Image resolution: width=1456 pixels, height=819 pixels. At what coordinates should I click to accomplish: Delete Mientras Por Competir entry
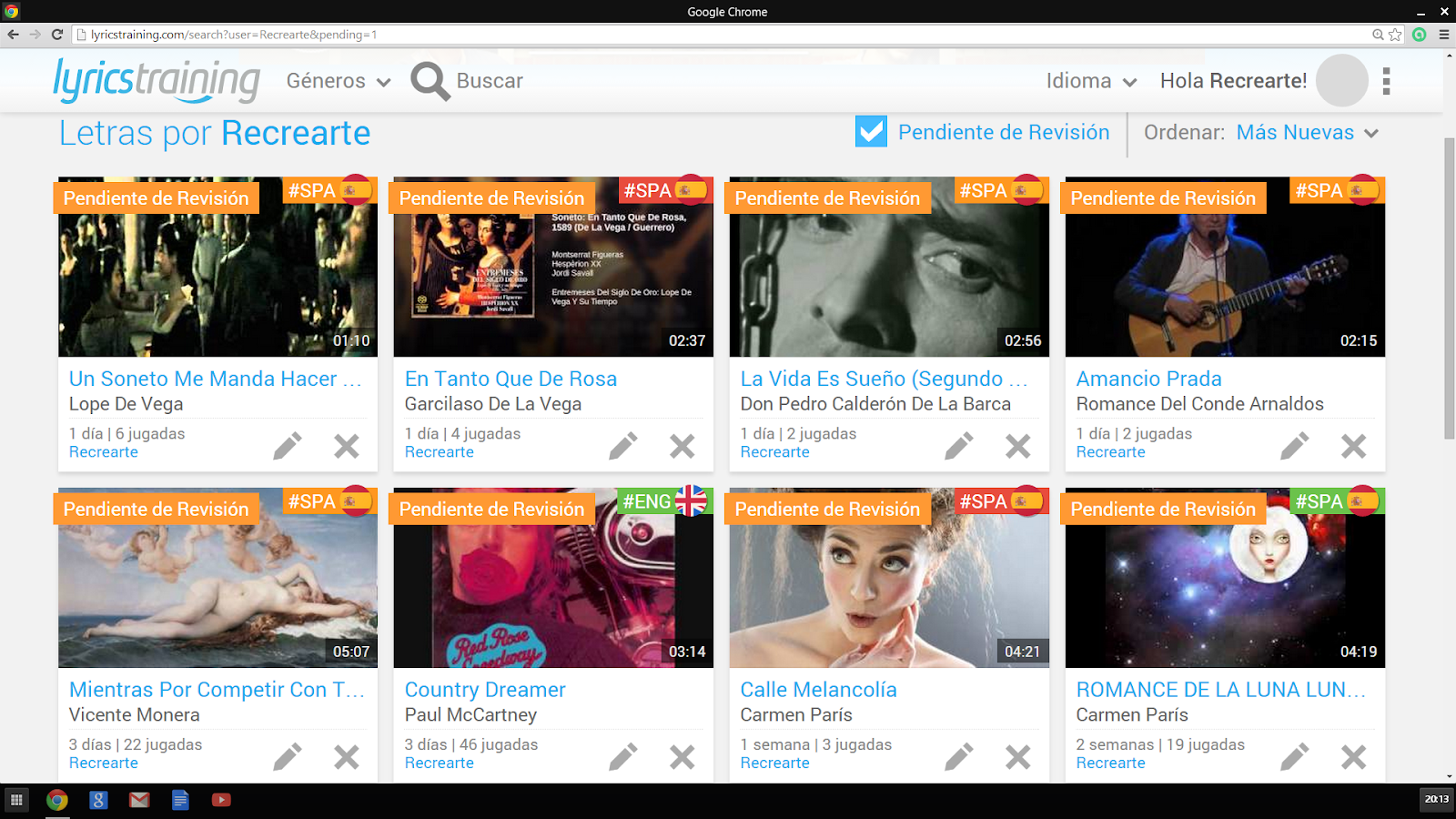pyautogui.click(x=347, y=757)
